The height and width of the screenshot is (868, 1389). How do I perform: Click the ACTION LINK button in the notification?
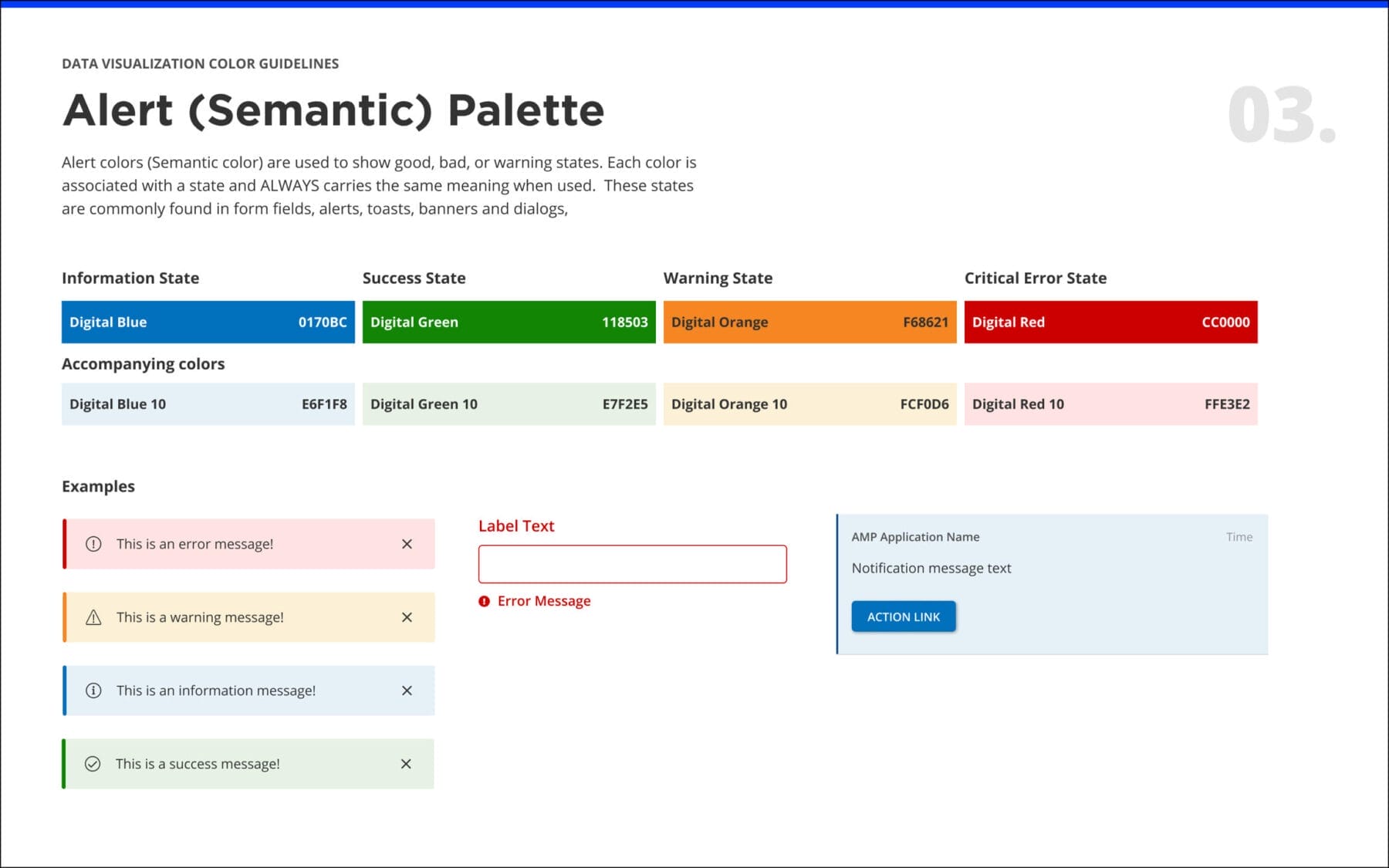(903, 616)
